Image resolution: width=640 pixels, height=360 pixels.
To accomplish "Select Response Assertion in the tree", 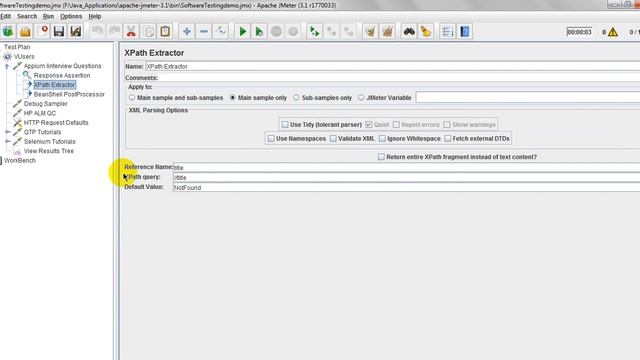I will 62,76.
